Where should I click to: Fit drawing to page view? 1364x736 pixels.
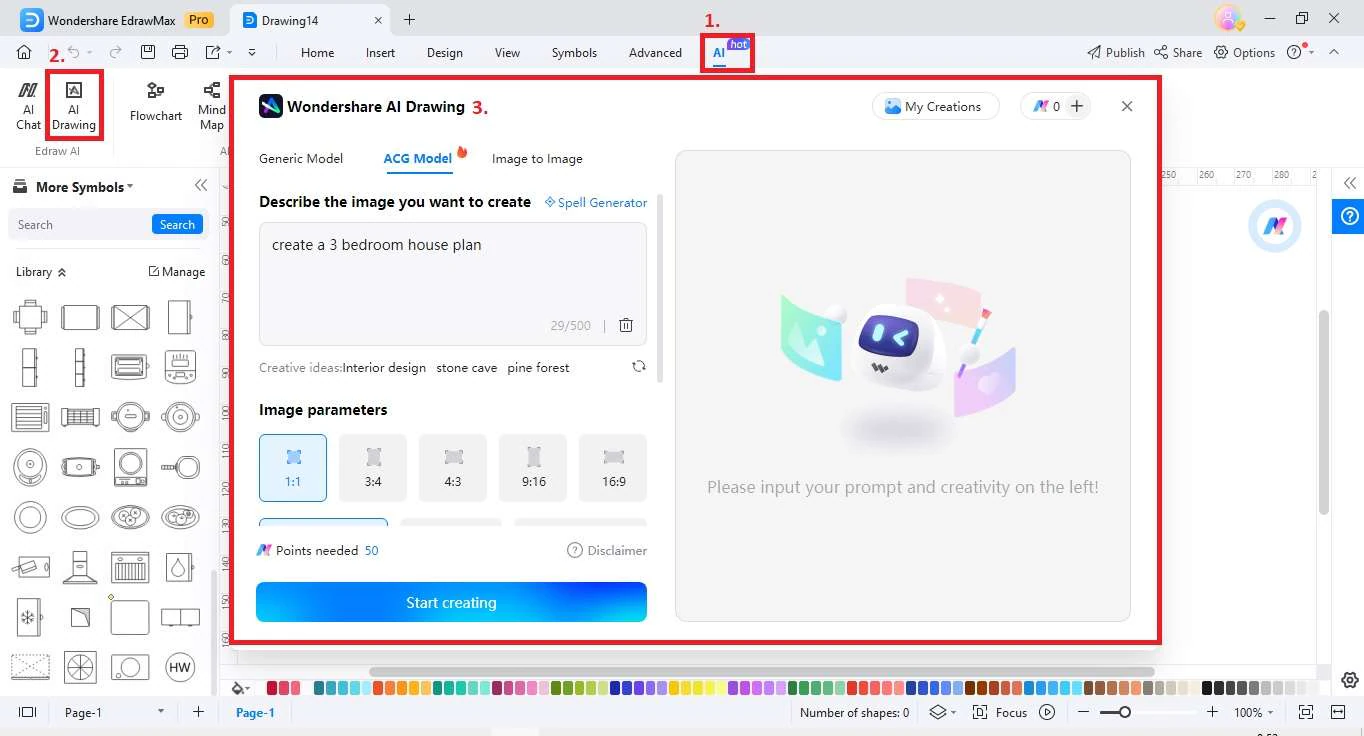(1305, 712)
